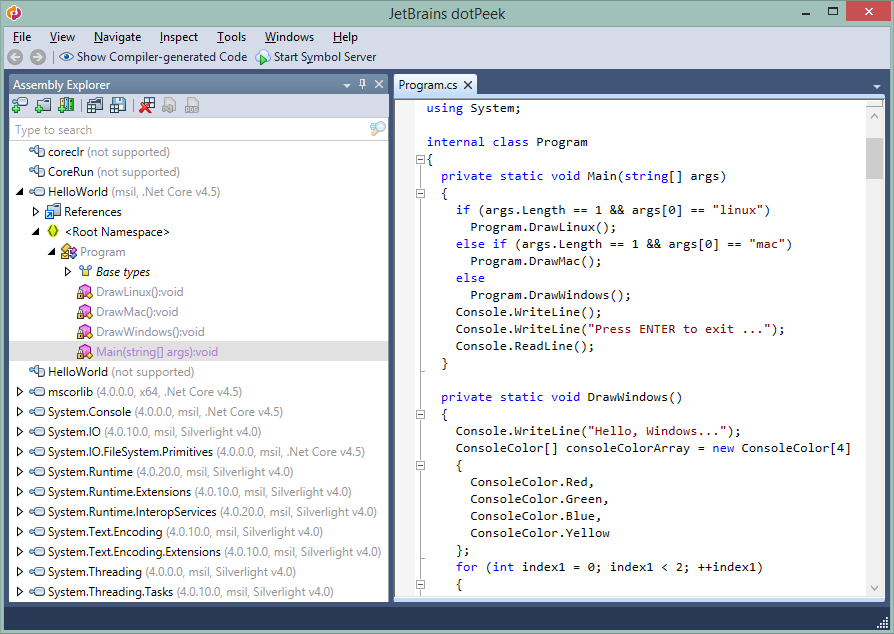Click the References node icon
This screenshot has width=894, height=634.
click(x=53, y=212)
